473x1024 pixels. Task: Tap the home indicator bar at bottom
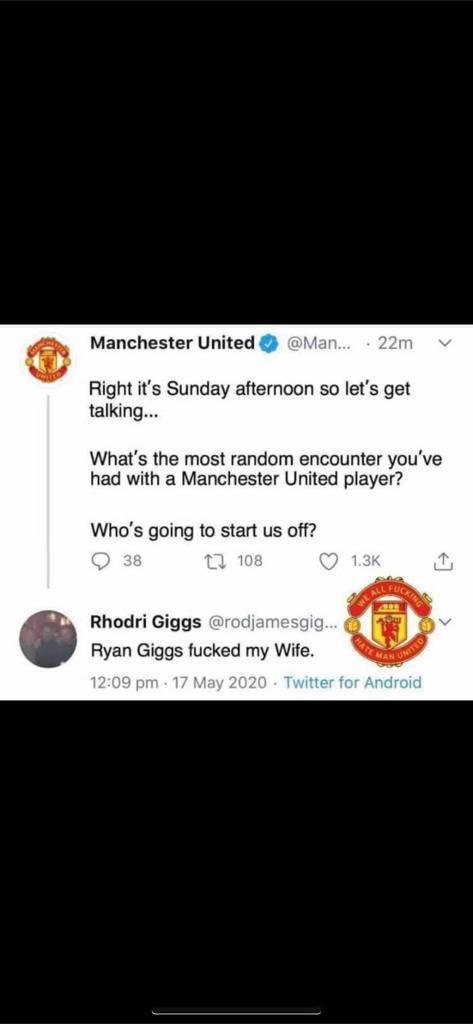(236, 1012)
